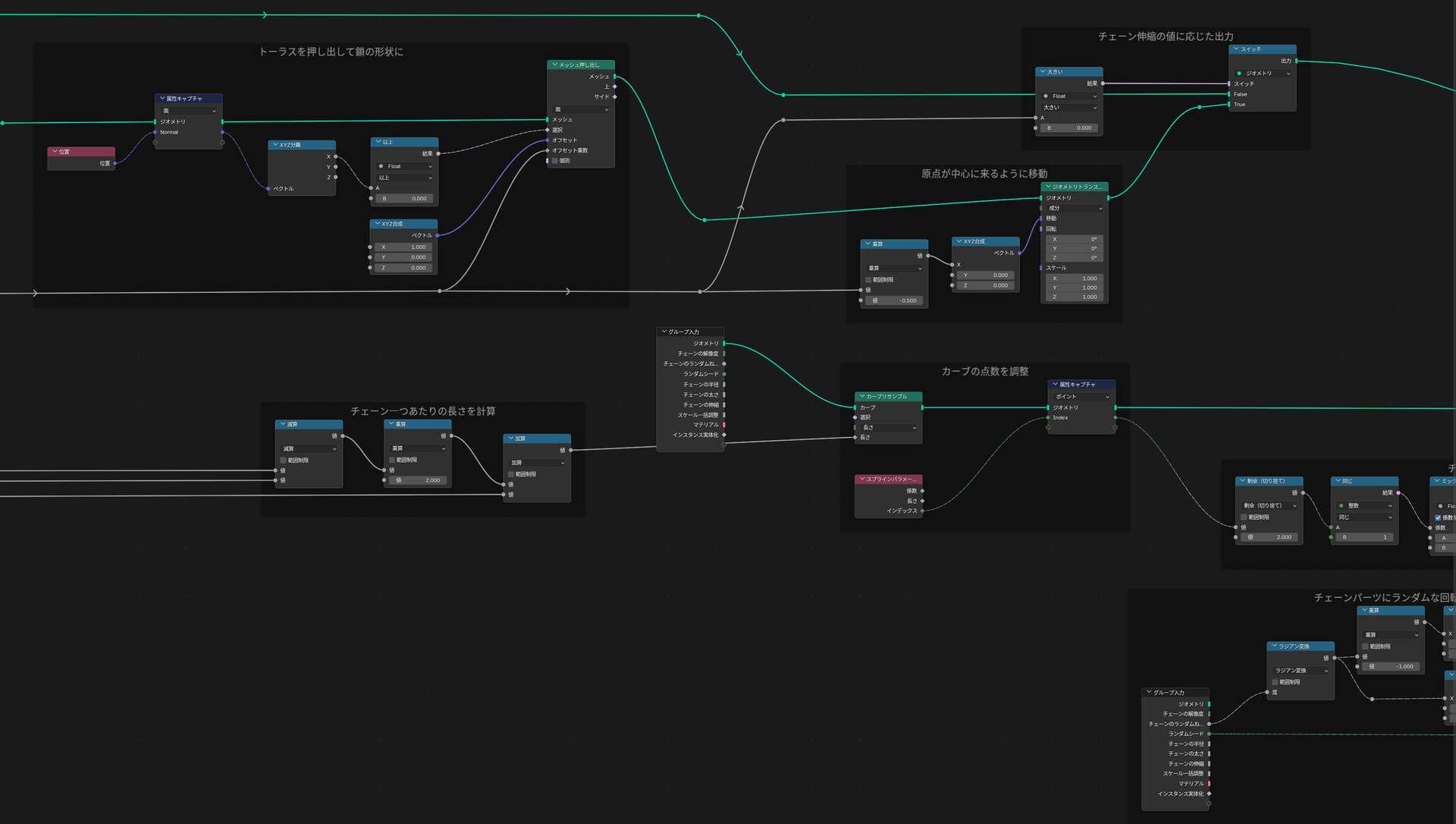This screenshot has height=824, width=1456.
Task: Collapse the XYZ分離 node chevron
Action: pos(275,144)
